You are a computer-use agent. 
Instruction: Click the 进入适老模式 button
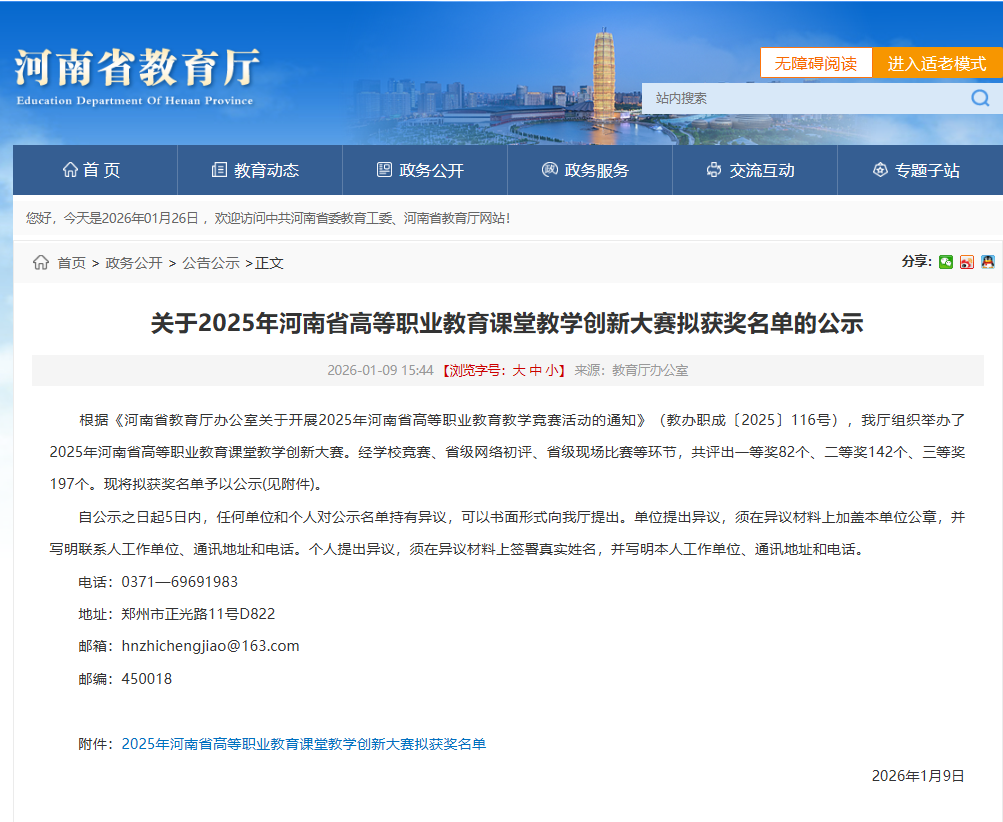point(937,63)
